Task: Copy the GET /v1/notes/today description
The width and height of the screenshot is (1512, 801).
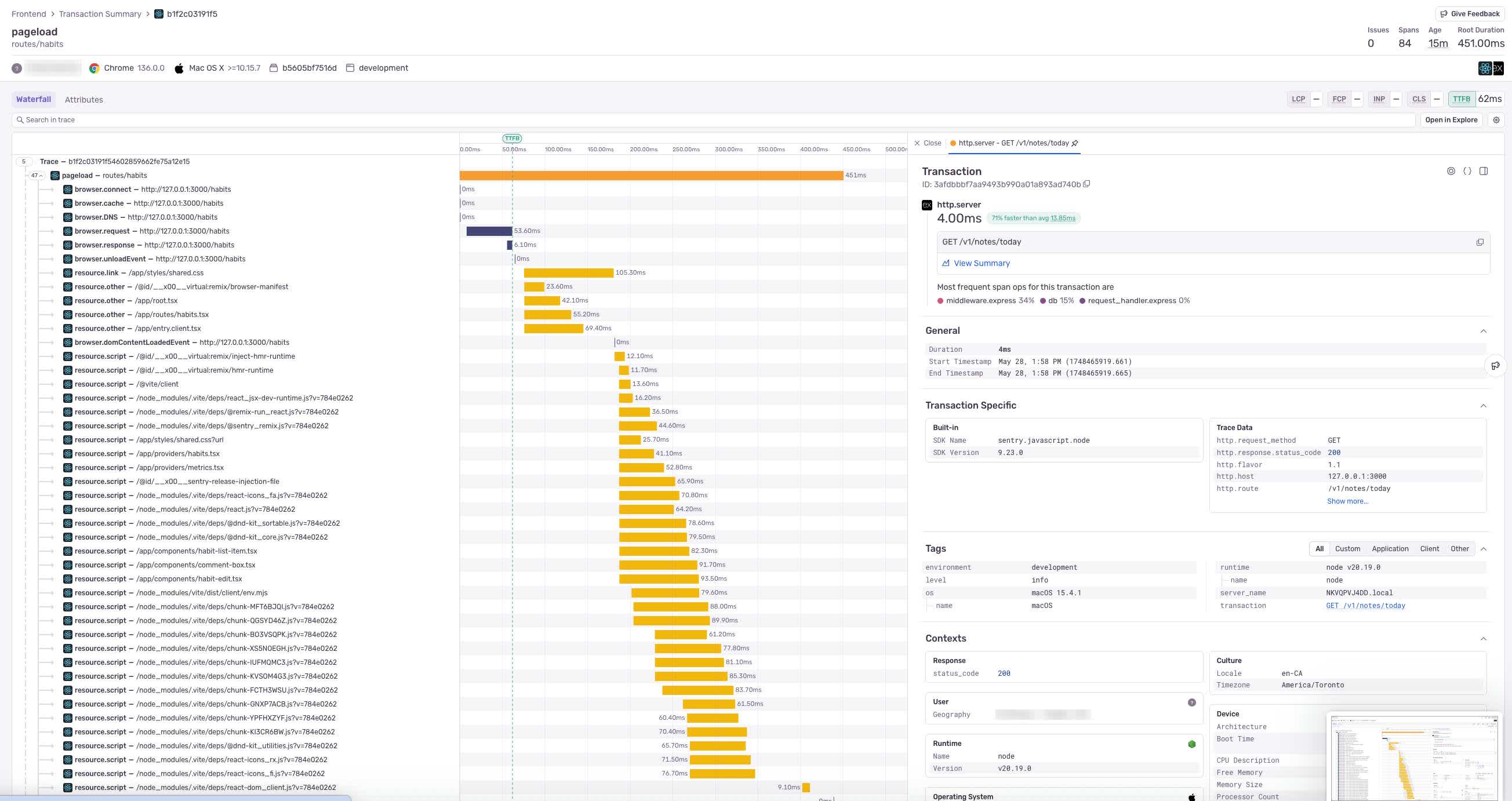Action: tap(1479, 242)
